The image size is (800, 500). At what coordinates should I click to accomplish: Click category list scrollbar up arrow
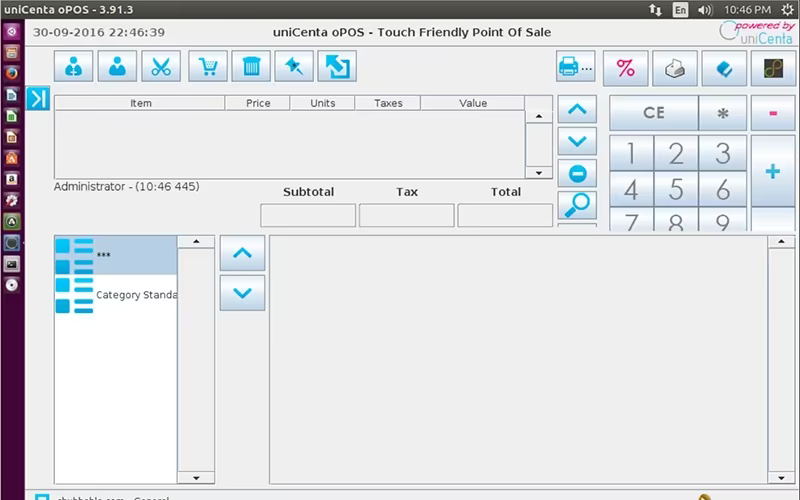coord(196,241)
